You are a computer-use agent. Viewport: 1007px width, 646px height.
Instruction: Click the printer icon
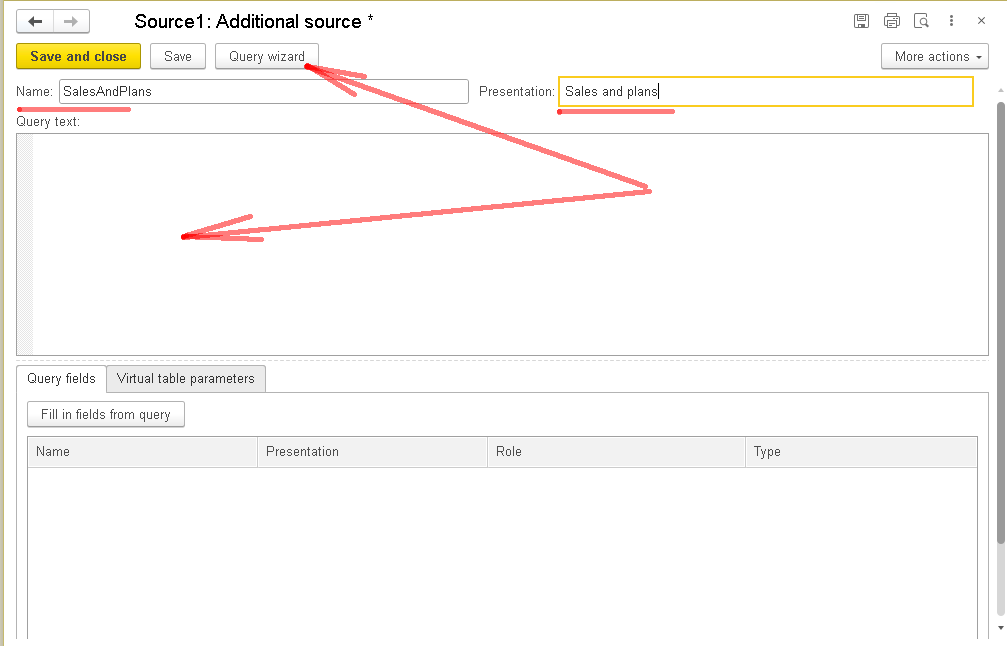(892, 21)
